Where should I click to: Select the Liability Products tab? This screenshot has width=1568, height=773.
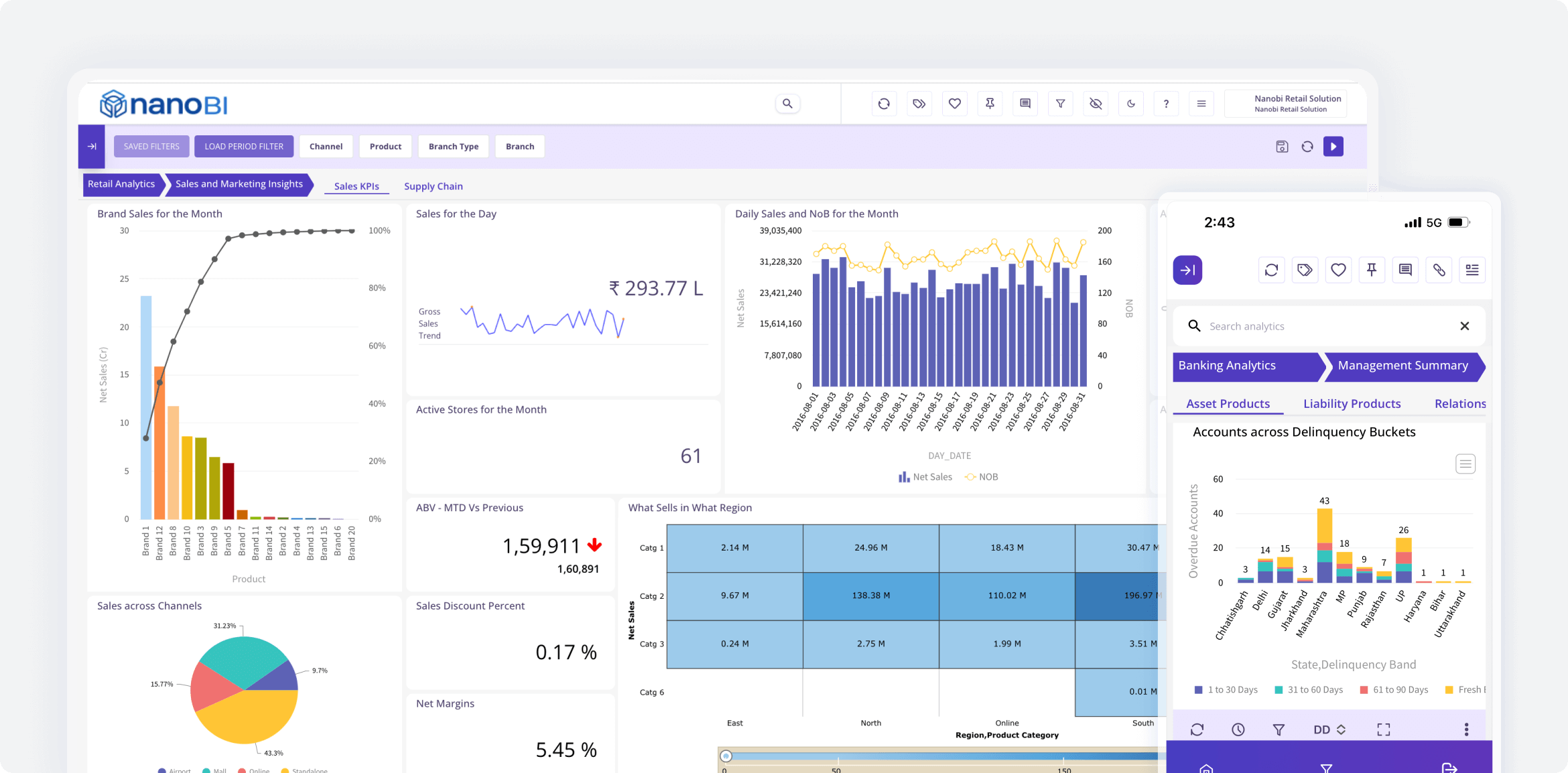point(1352,403)
